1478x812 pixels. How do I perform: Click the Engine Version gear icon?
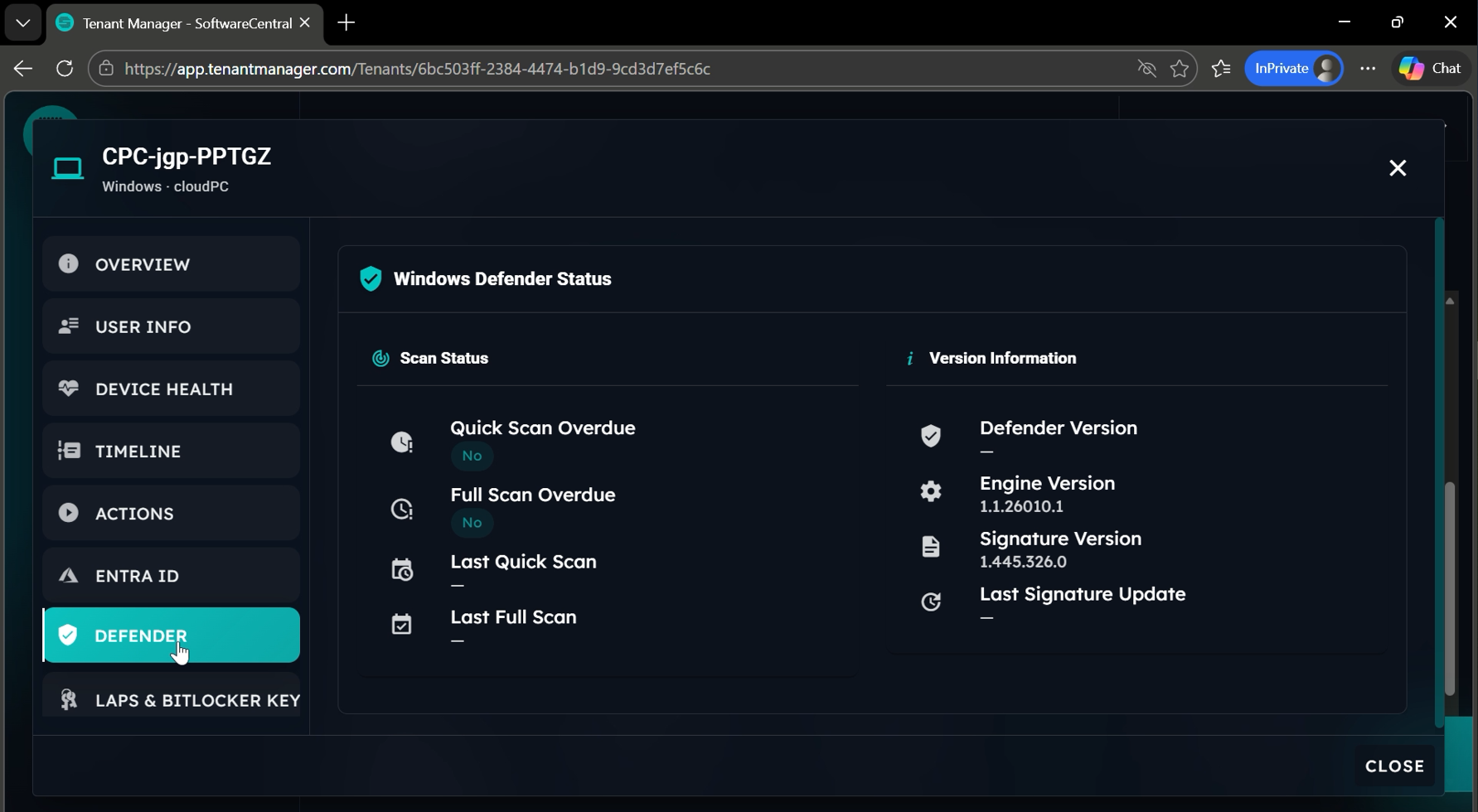(931, 491)
